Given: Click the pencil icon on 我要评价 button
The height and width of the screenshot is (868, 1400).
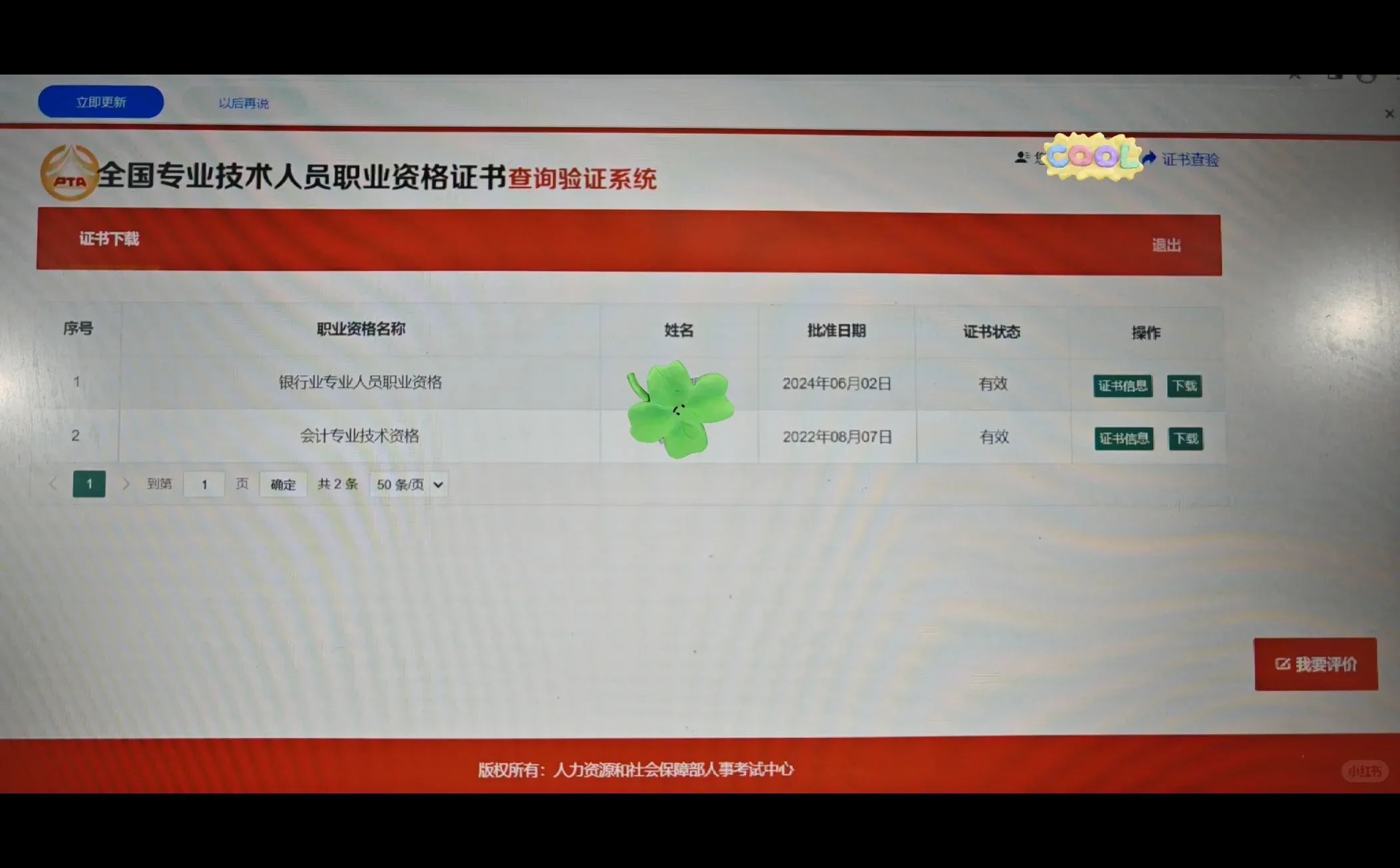Looking at the screenshot, I should 1284,664.
